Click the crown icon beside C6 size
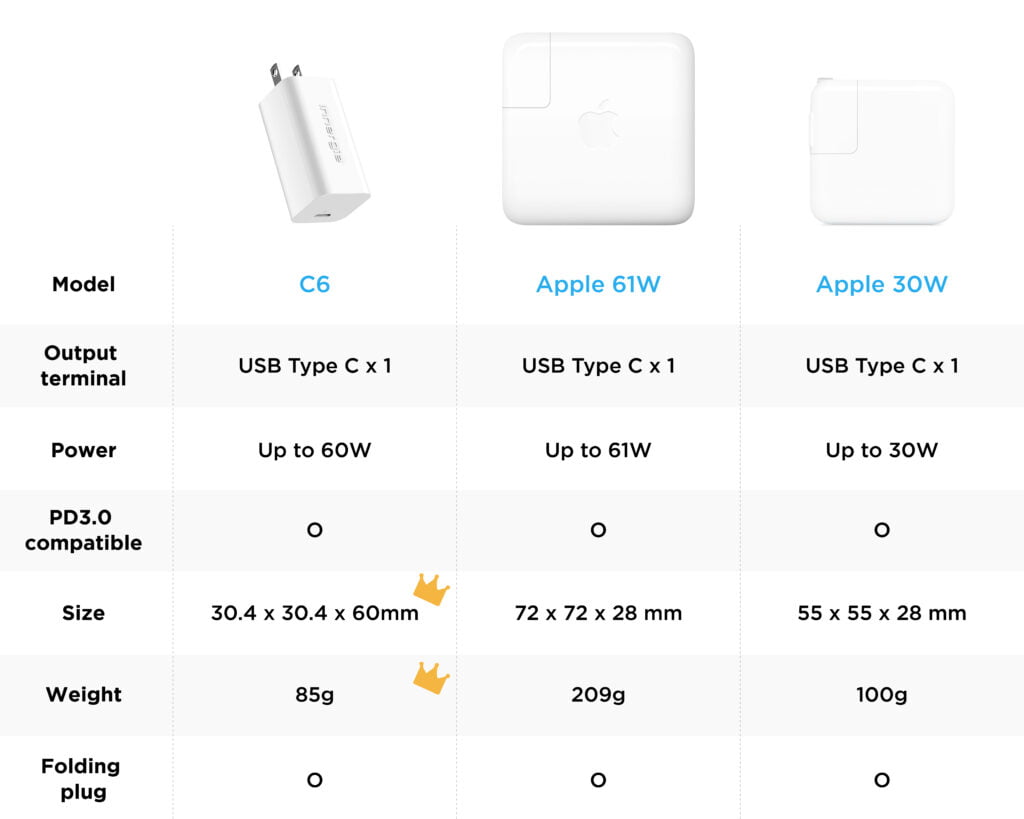This screenshot has width=1024, height=819. click(x=431, y=589)
